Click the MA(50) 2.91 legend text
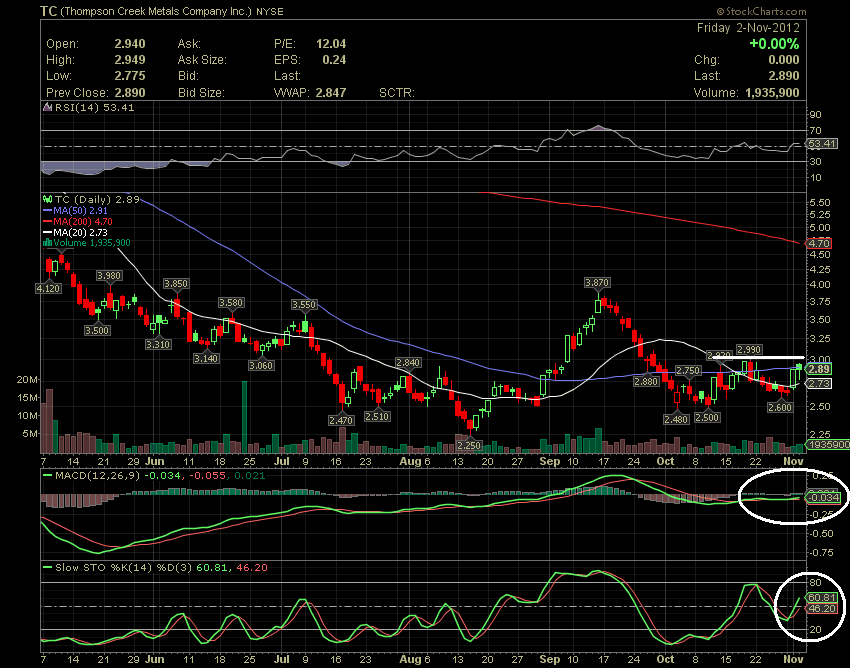Viewport: 850px width, 668px height. coord(81,210)
